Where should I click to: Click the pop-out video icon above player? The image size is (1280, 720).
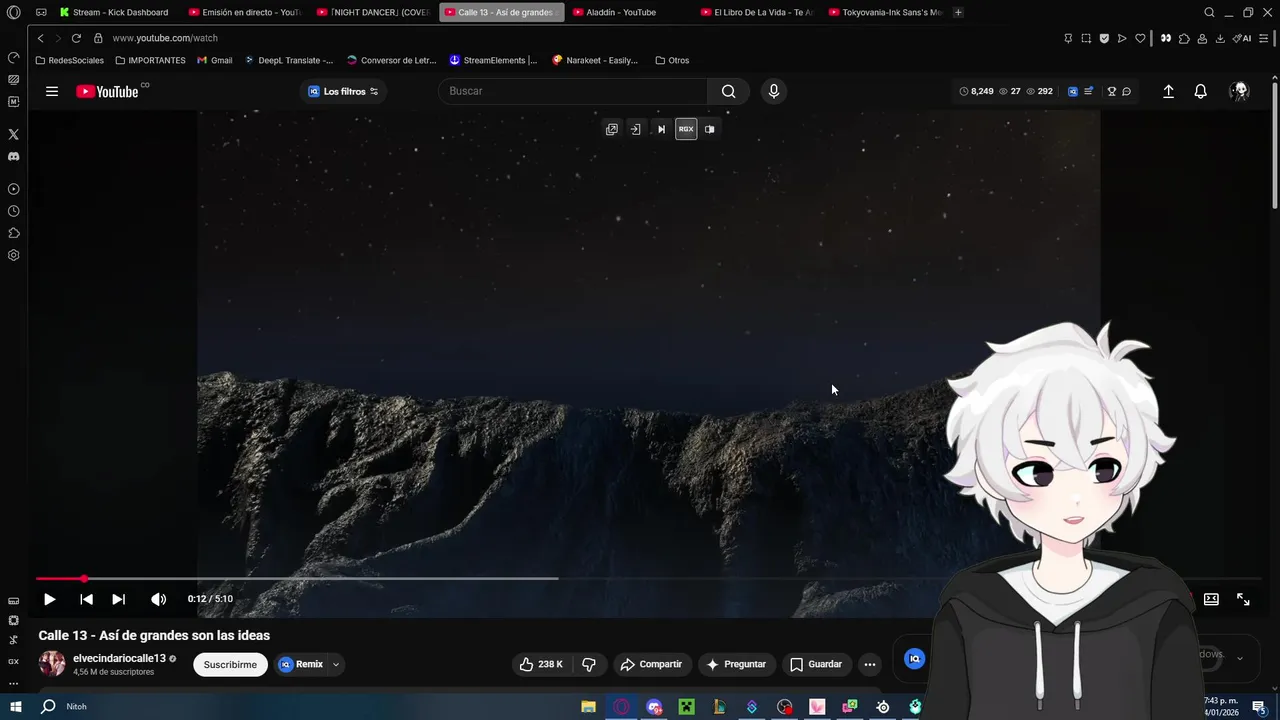point(611,129)
